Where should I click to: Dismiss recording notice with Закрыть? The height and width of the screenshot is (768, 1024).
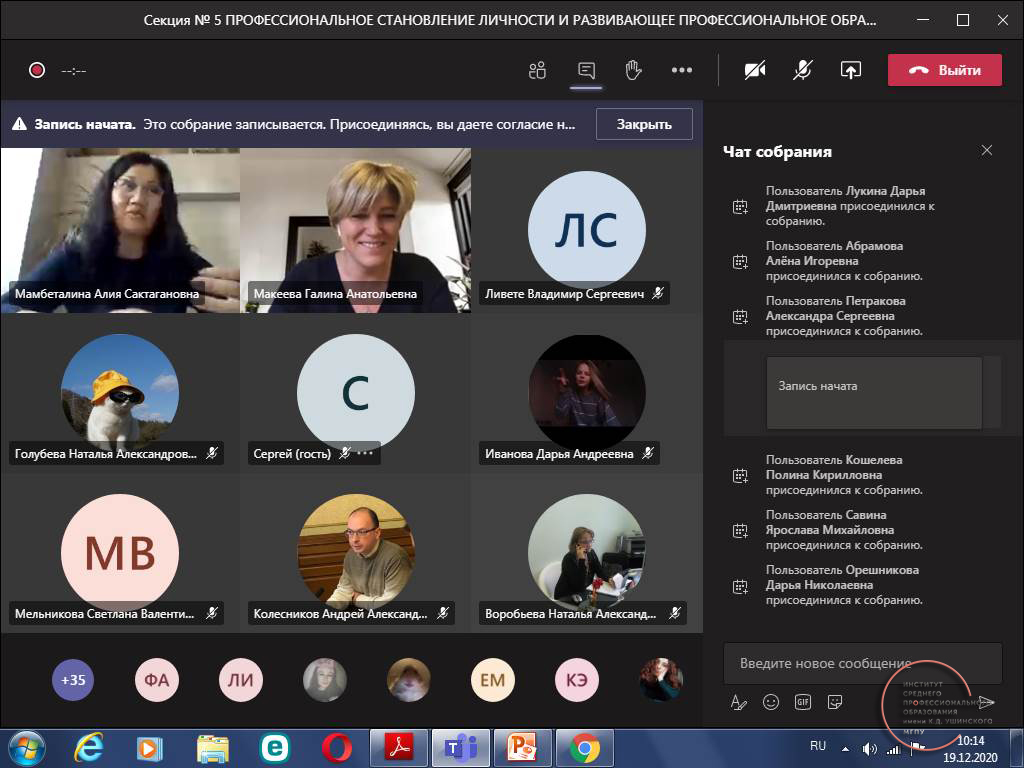click(644, 124)
